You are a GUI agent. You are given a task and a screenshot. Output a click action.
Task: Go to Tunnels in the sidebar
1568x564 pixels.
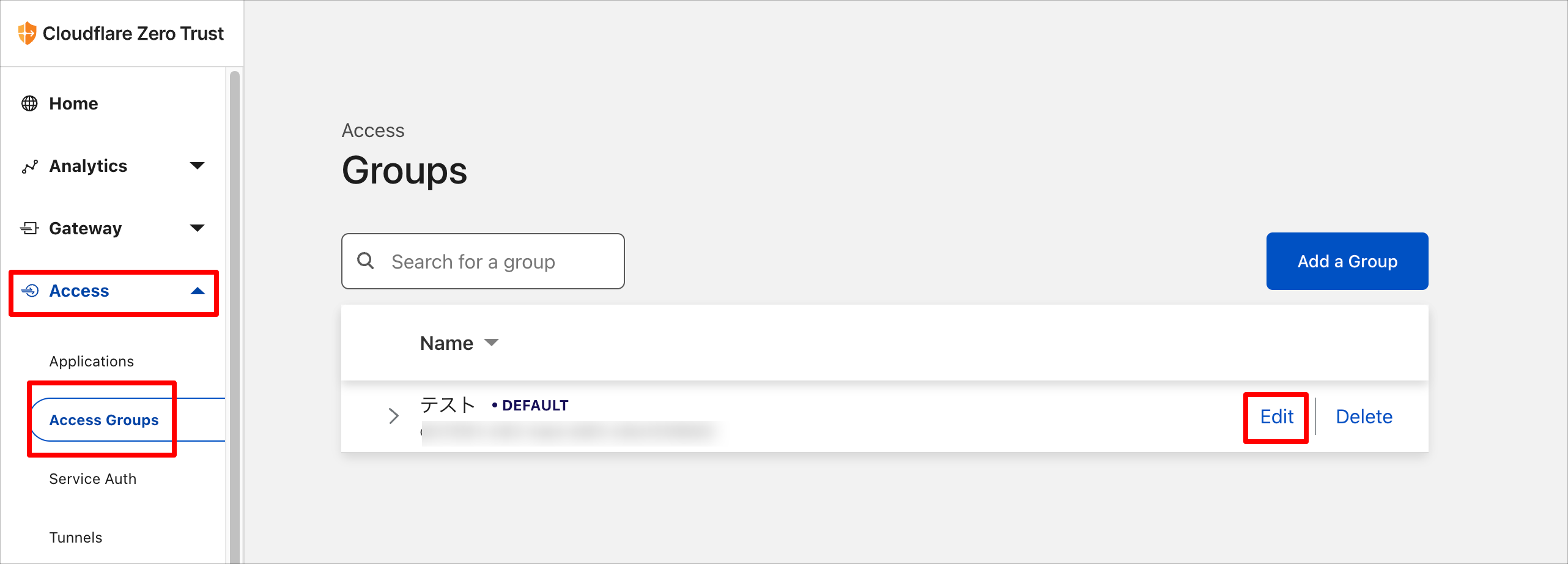(x=76, y=538)
